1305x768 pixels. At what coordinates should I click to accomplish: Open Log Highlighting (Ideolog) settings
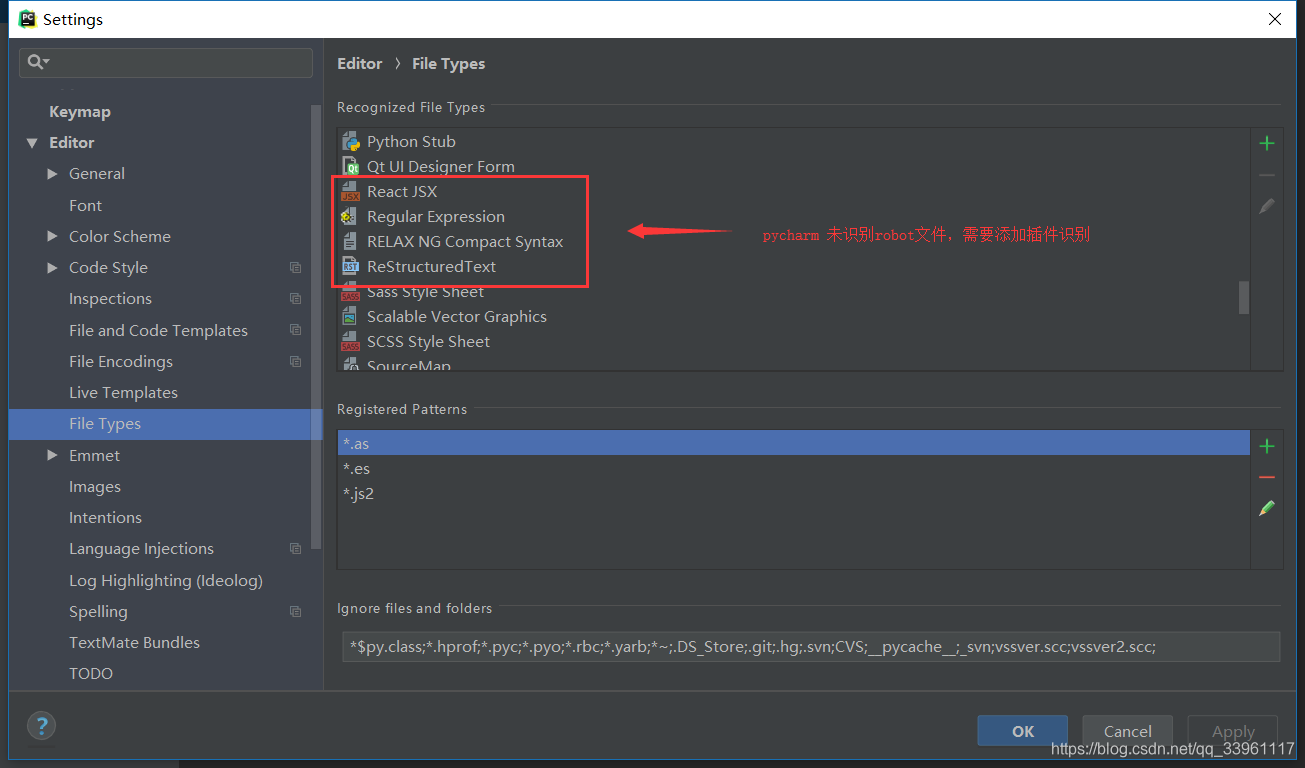165,580
